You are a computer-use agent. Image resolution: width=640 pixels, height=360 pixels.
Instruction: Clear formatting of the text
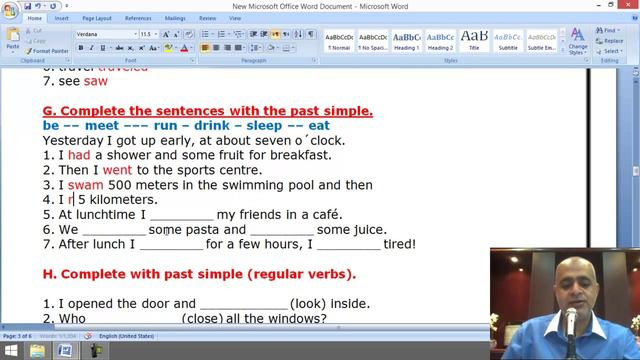coord(188,34)
